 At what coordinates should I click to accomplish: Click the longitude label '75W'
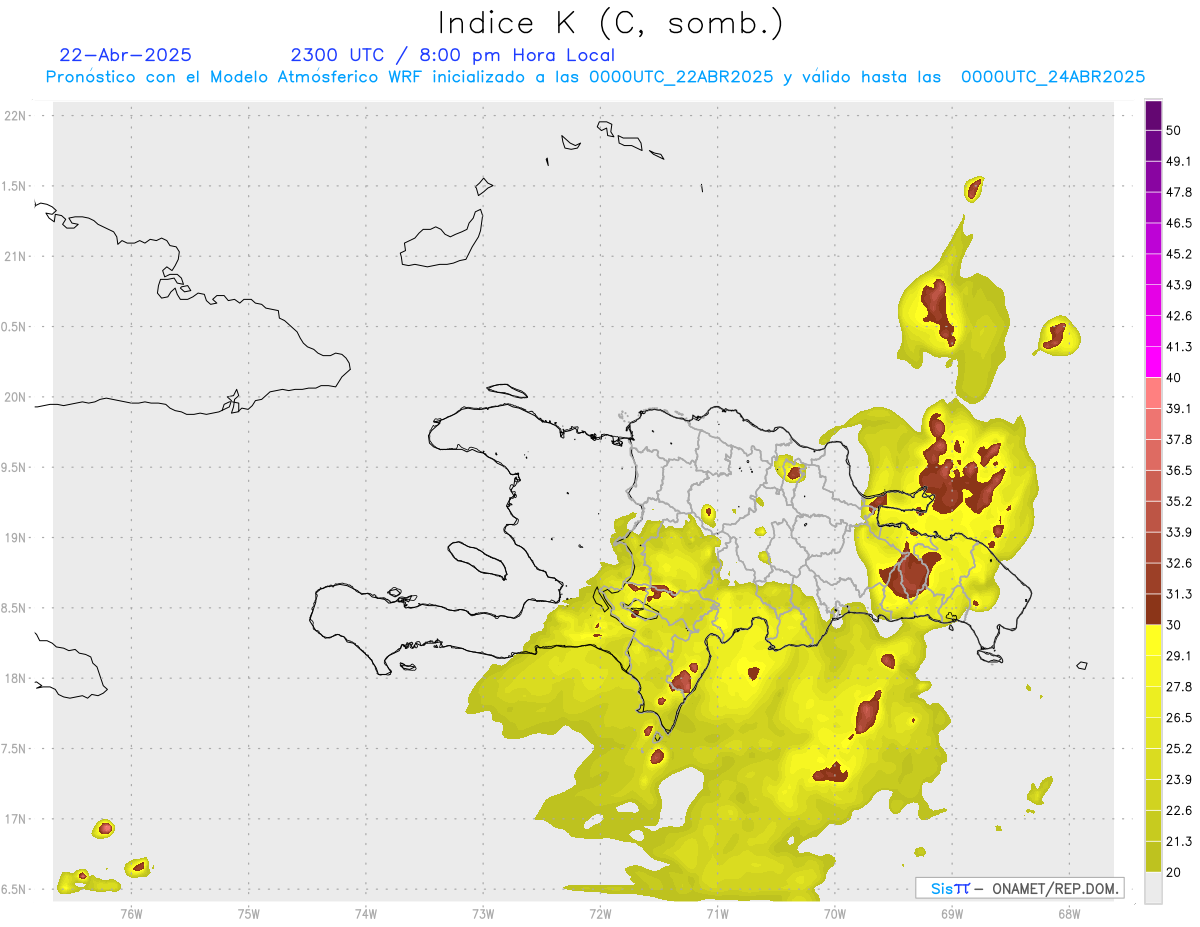point(249,913)
